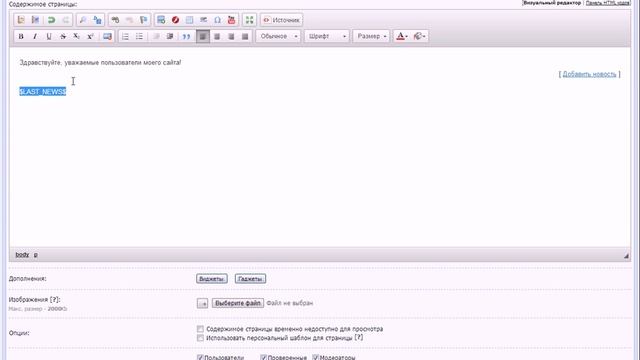Toggle the Модераторы checkbox

(x=316, y=358)
